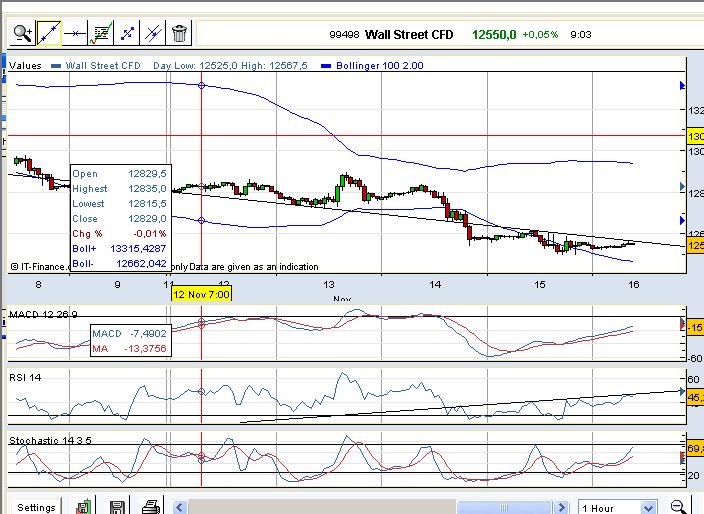The image size is (704, 514).
Task: Click the MACD -7,4902 tooltip value
Action: 148,334
